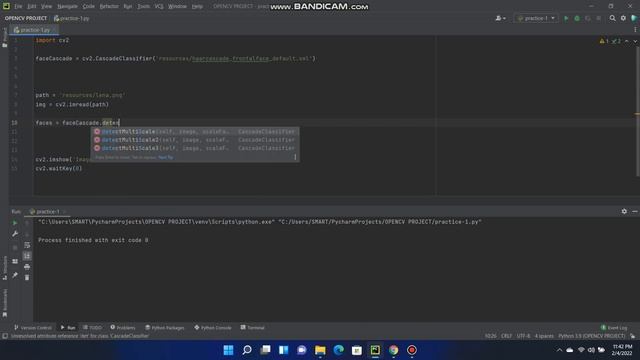Open Structure tool window on left stripe

click(x=5, y=267)
